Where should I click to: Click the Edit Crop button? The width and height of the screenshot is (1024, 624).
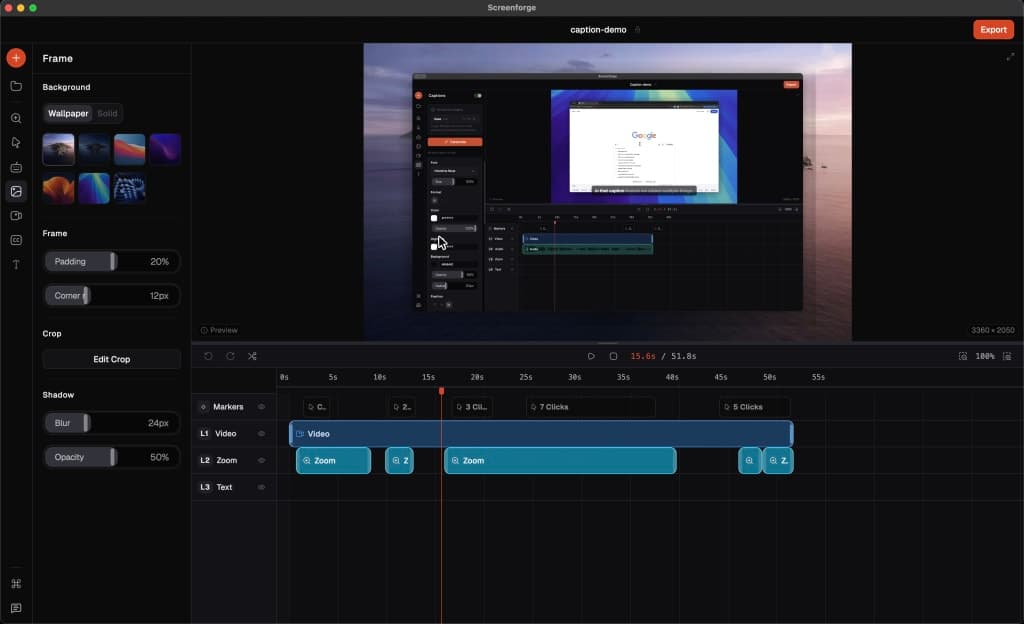pyautogui.click(x=112, y=359)
